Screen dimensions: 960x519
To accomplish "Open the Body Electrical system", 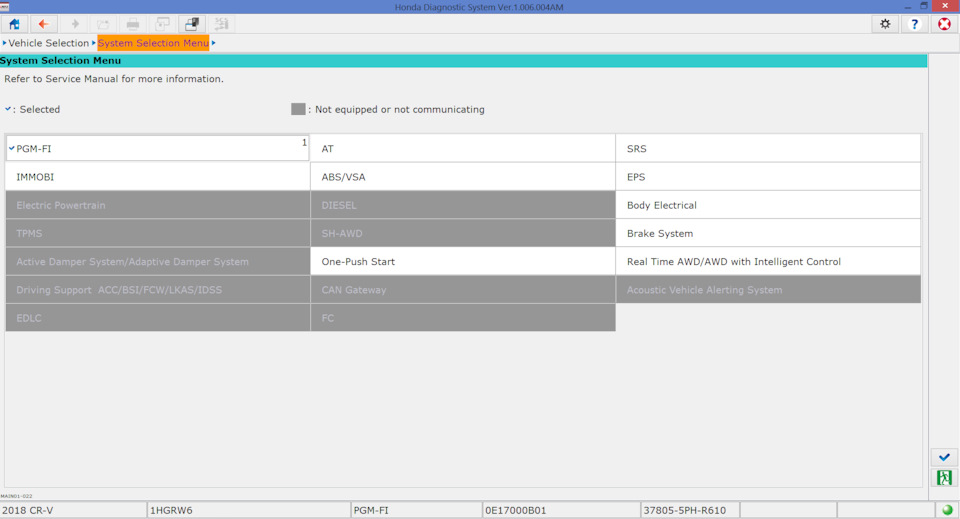I will click(768, 205).
